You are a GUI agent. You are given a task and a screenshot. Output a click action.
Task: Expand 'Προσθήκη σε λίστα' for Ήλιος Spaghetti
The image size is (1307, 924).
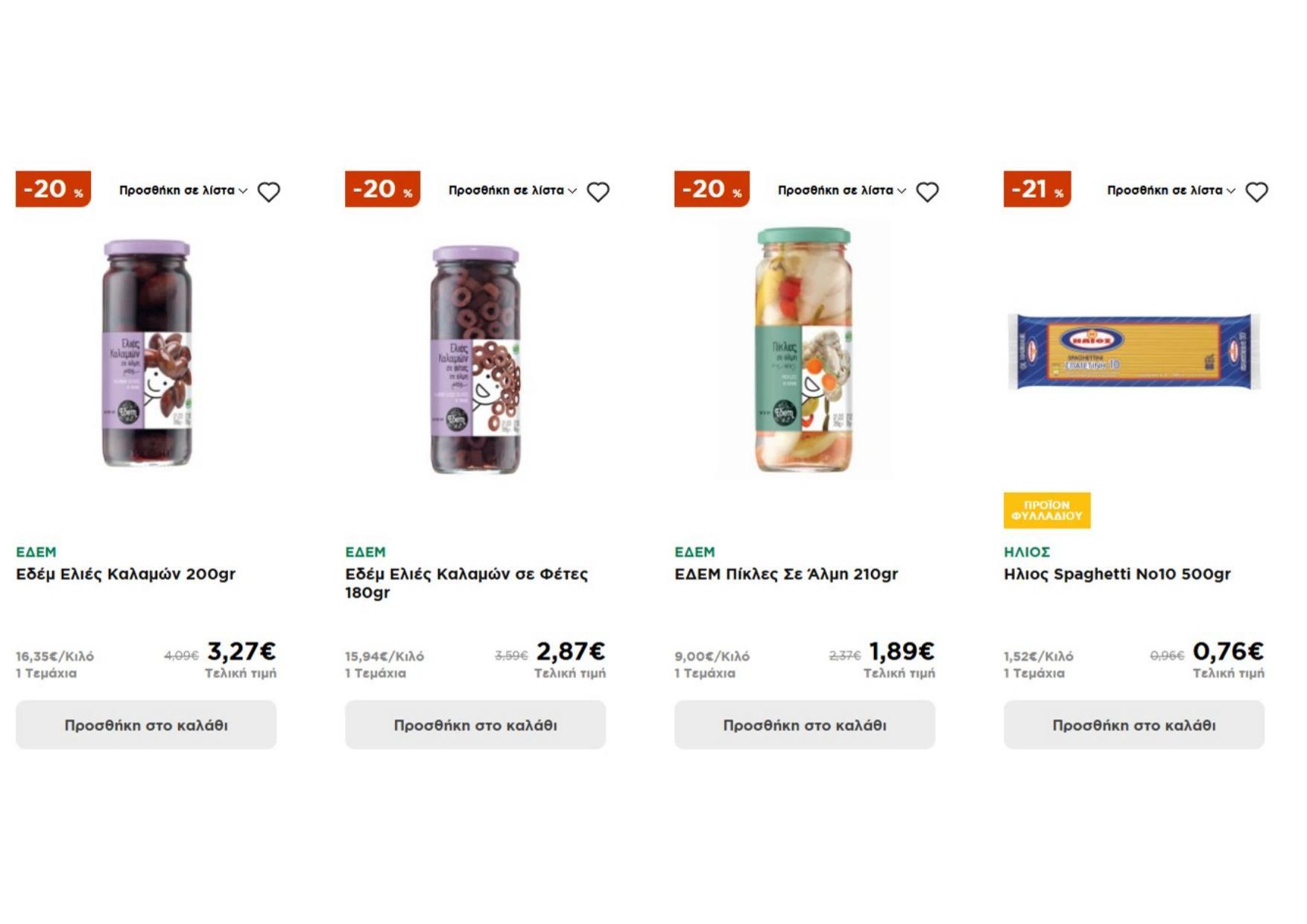coord(1171,191)
